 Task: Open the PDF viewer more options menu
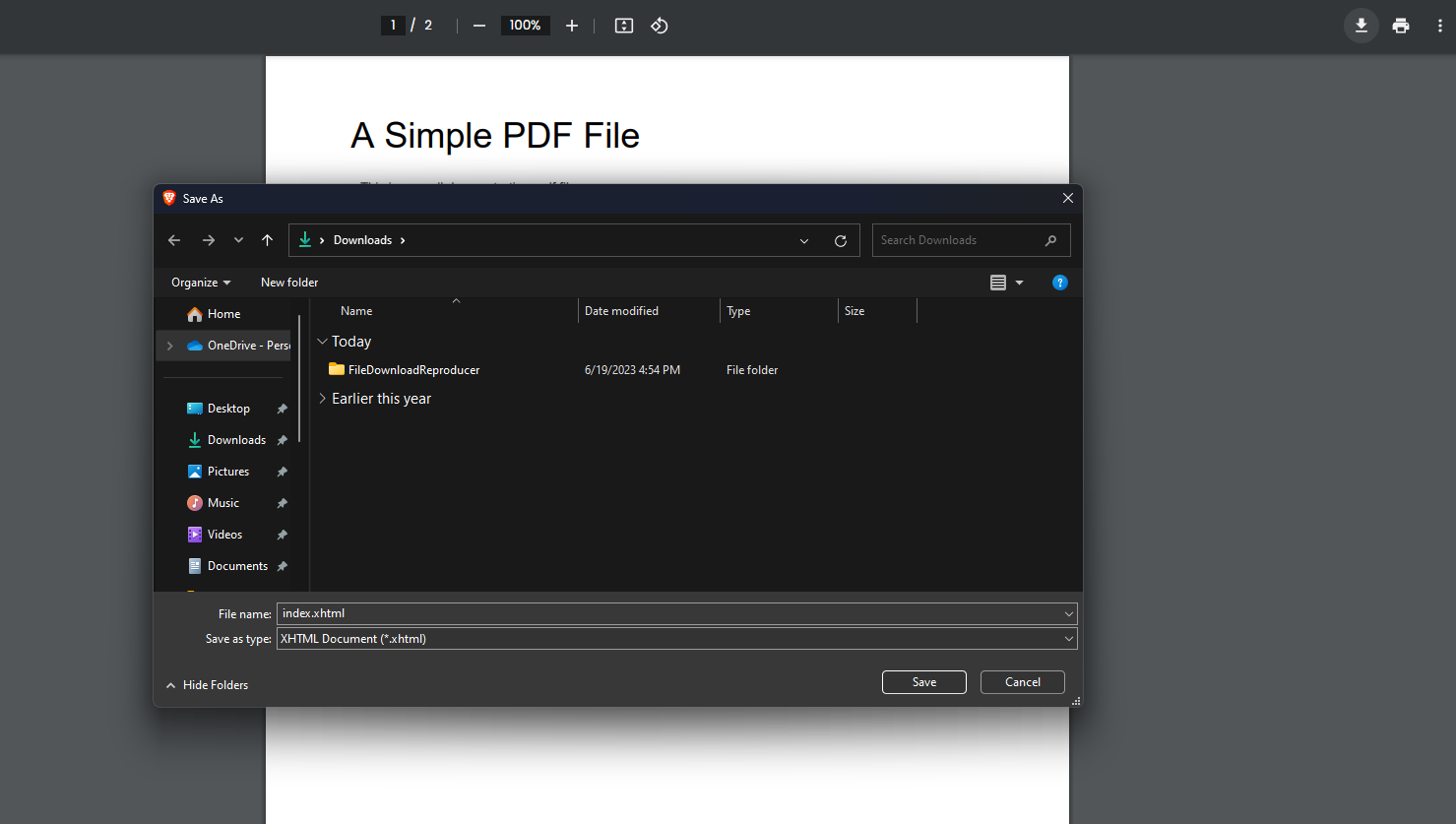pos(1439,26)
